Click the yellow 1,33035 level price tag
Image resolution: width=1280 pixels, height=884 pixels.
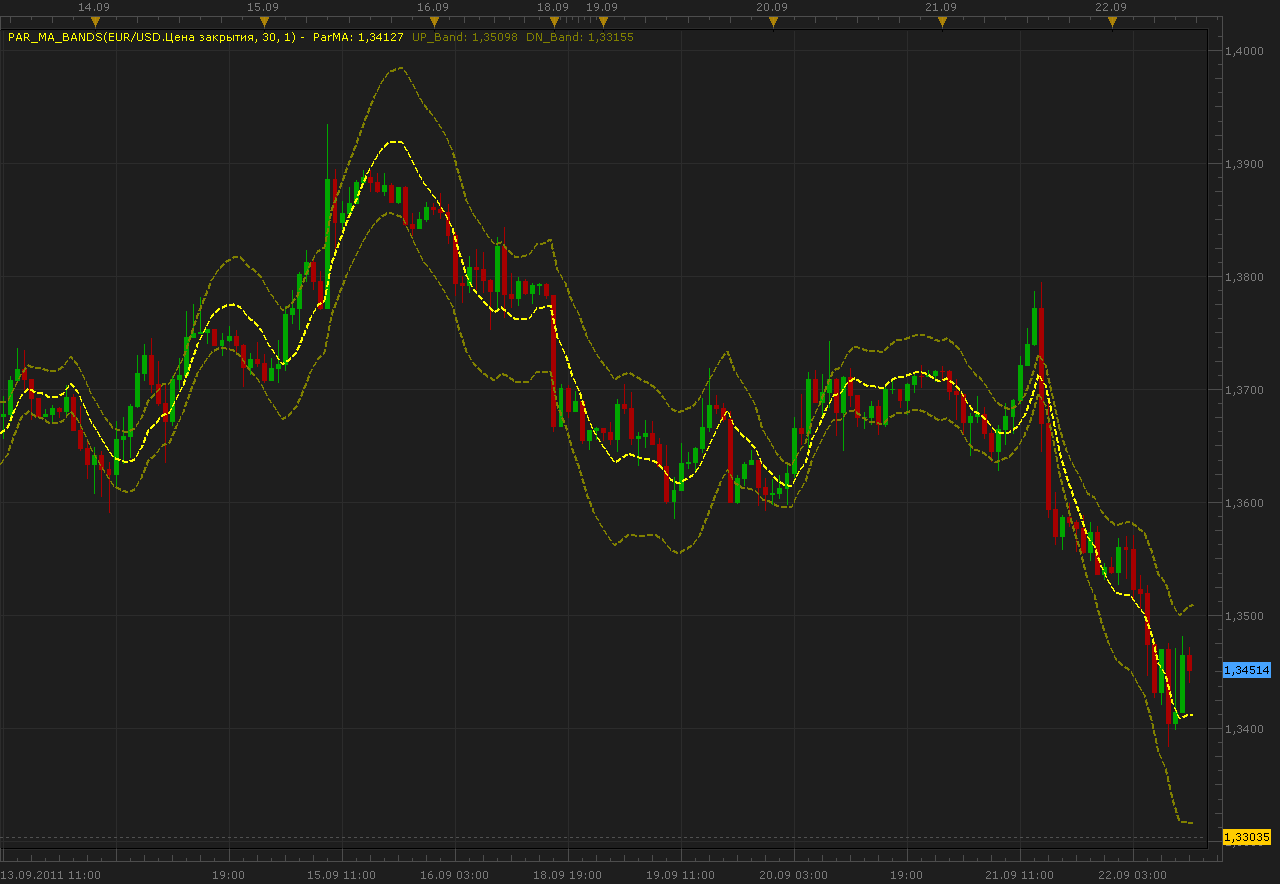click(x=1247, y=837)
